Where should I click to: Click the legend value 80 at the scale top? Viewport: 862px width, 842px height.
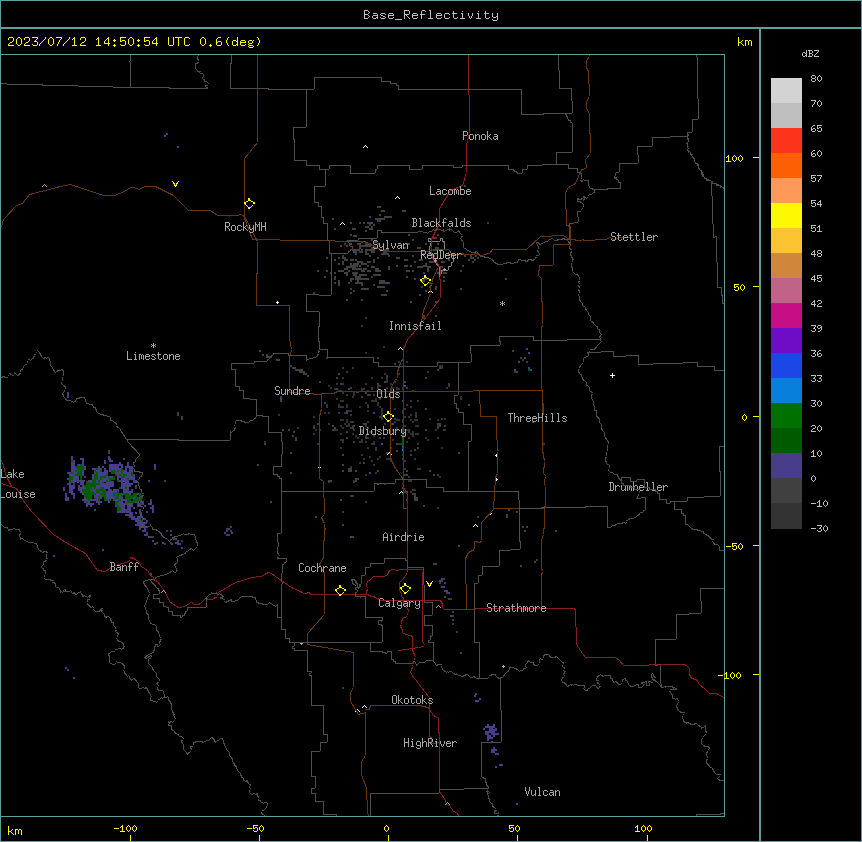point(816,79)
